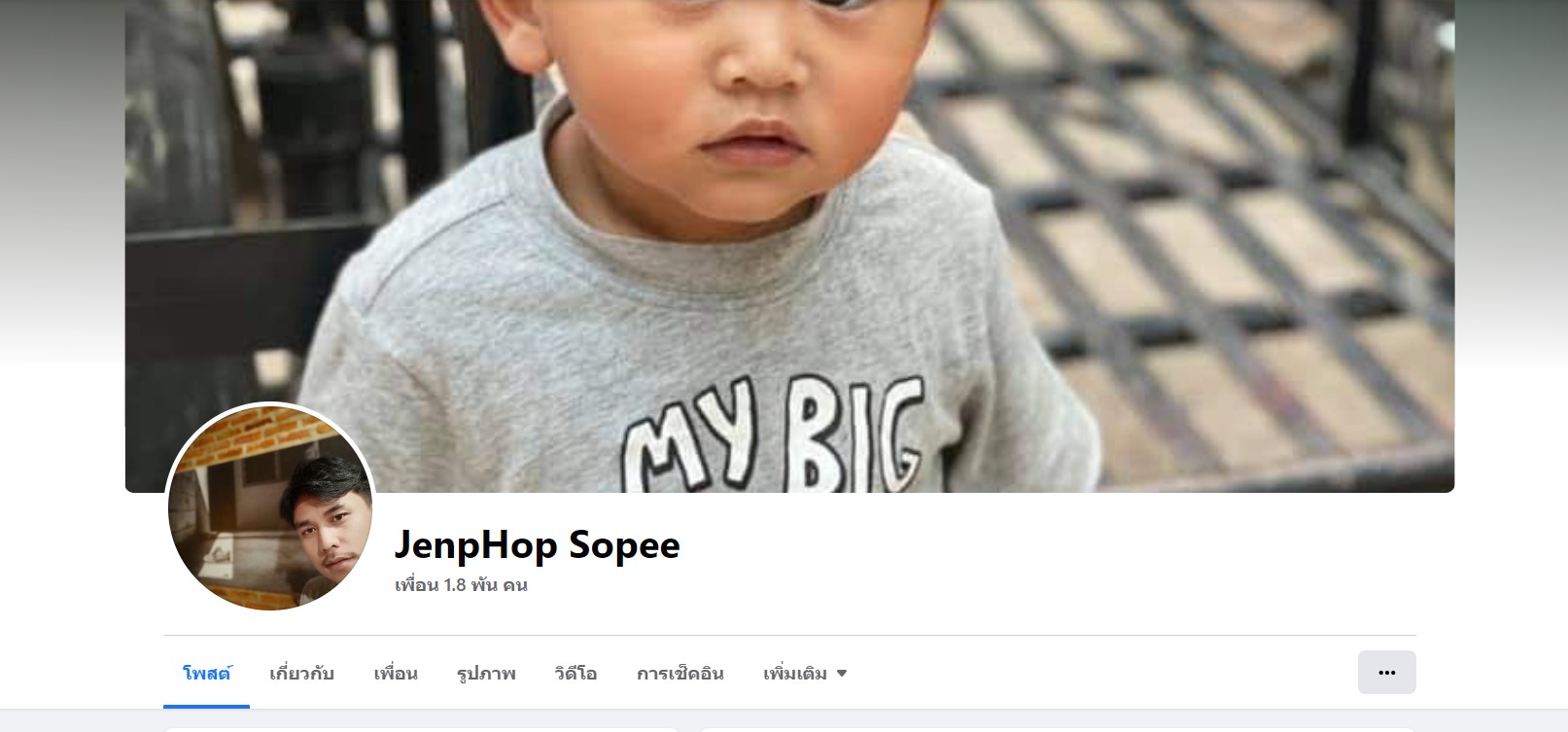Open JenpHop Sopee's circular profile picture
1568x732 pixels.
(270, 507)
